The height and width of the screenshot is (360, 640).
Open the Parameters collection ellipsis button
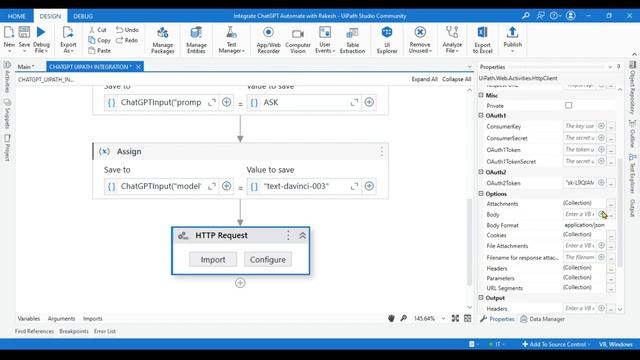(611, 278)
